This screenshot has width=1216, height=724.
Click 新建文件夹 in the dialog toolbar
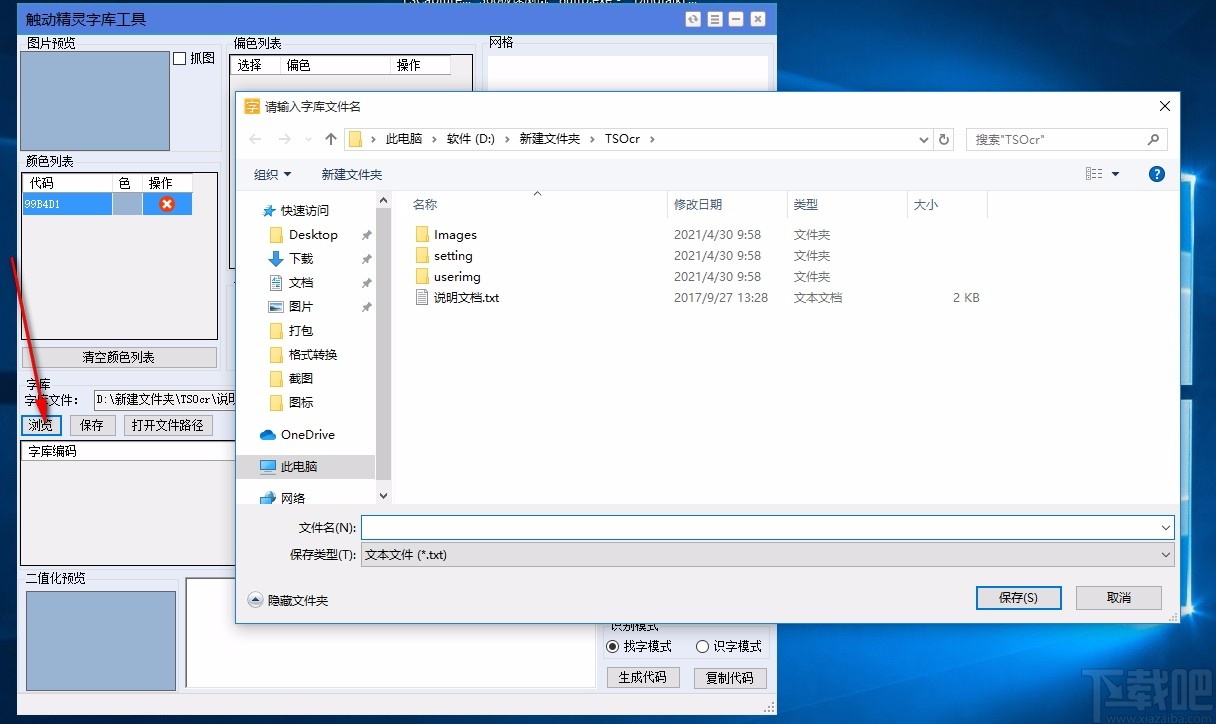351,173
